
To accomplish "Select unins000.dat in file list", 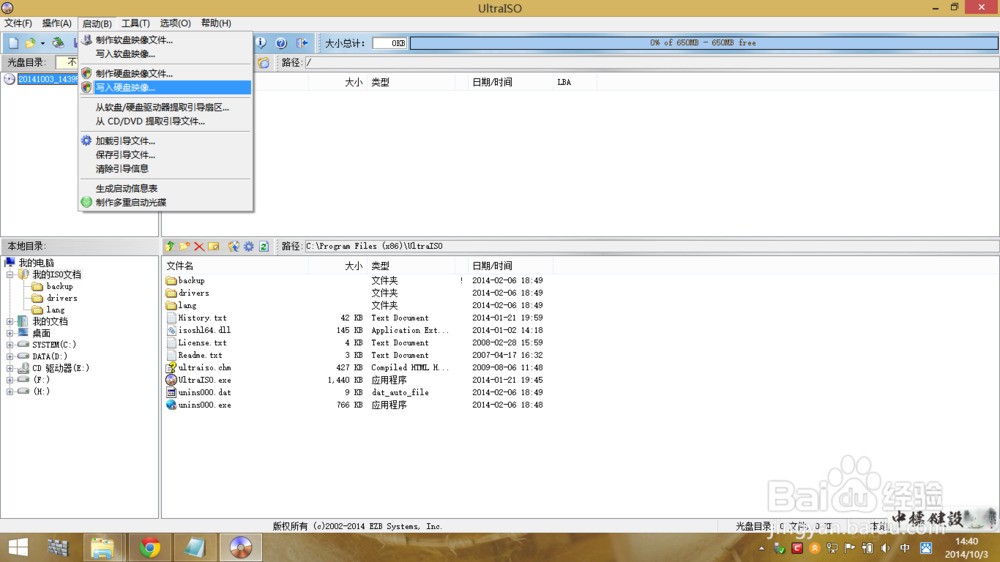I will tap(204, 392).
